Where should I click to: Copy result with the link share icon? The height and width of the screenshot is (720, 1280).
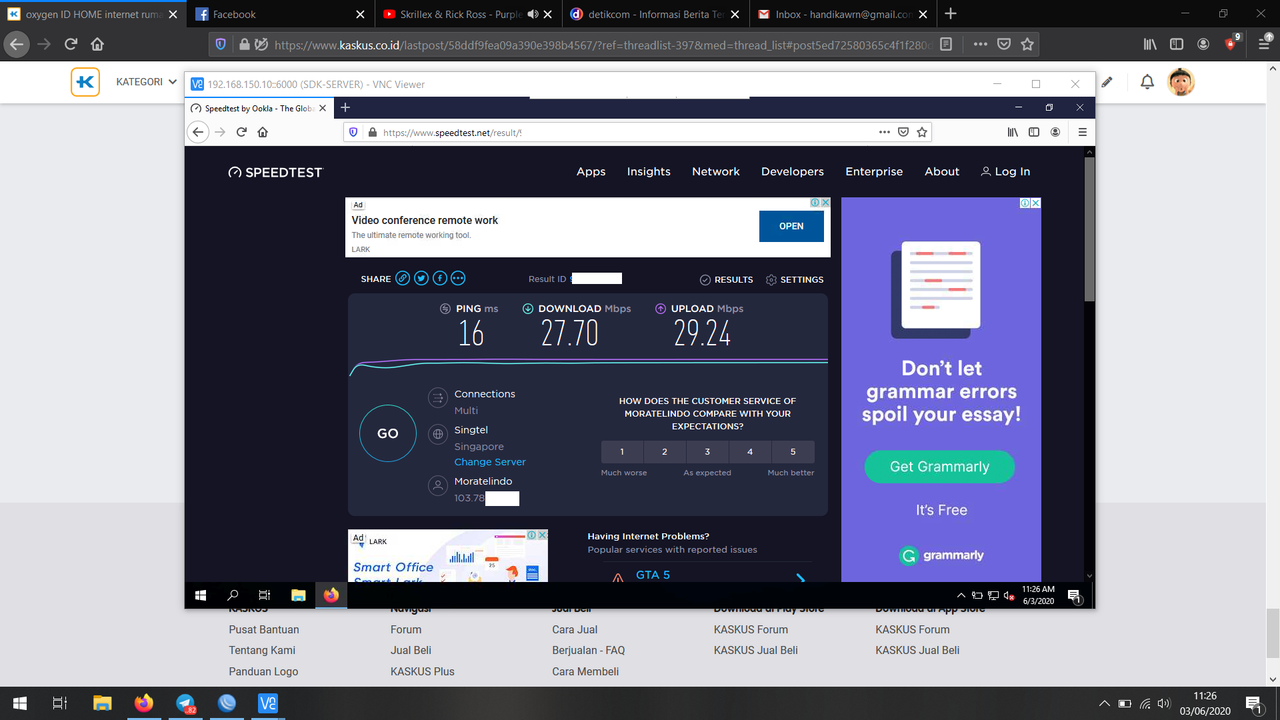[402, 278]
